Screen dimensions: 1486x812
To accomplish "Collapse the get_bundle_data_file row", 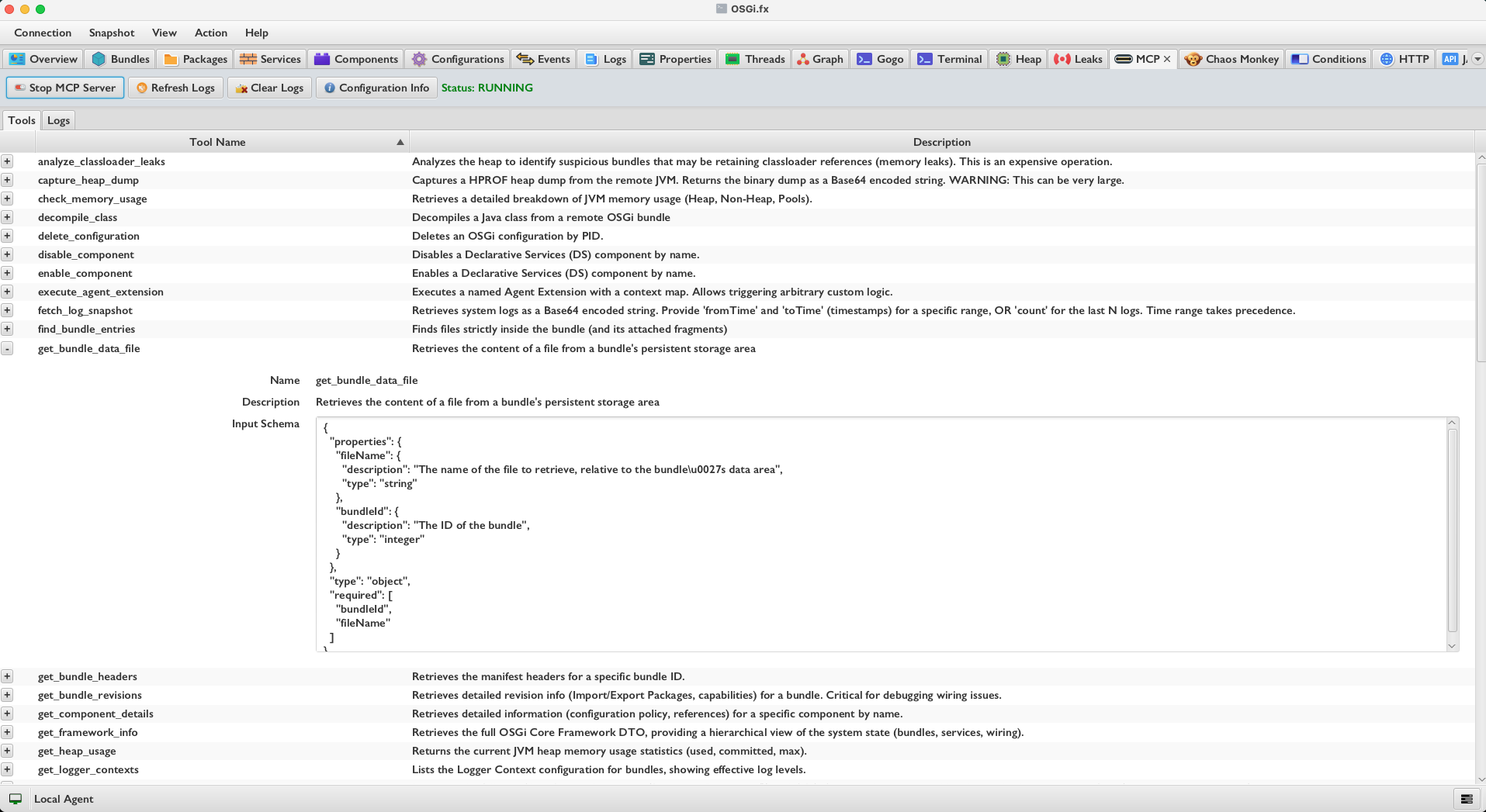I will (x=7, y=349).
